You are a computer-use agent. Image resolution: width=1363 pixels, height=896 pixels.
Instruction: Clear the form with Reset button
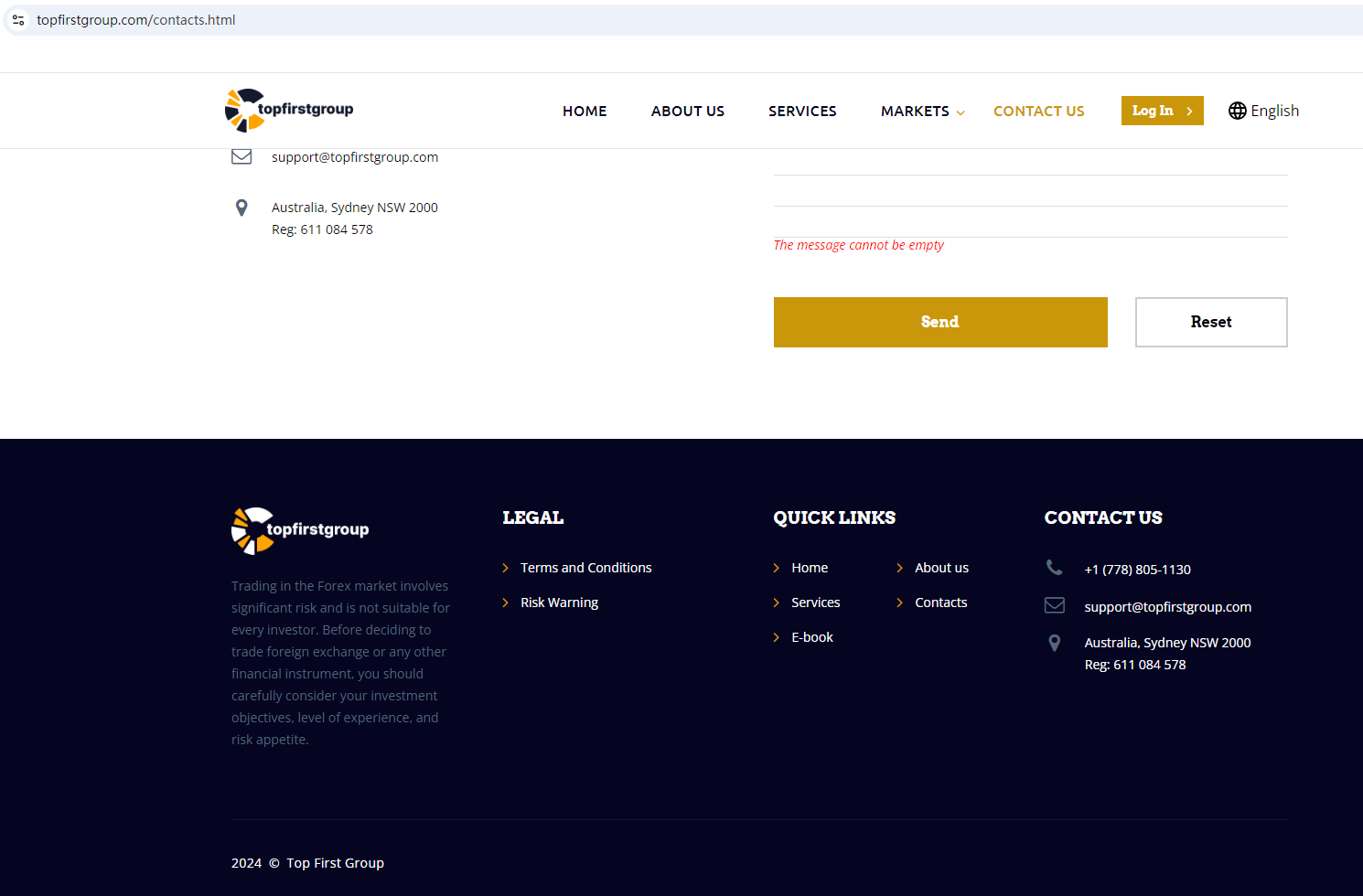(x=1211, y=322)
